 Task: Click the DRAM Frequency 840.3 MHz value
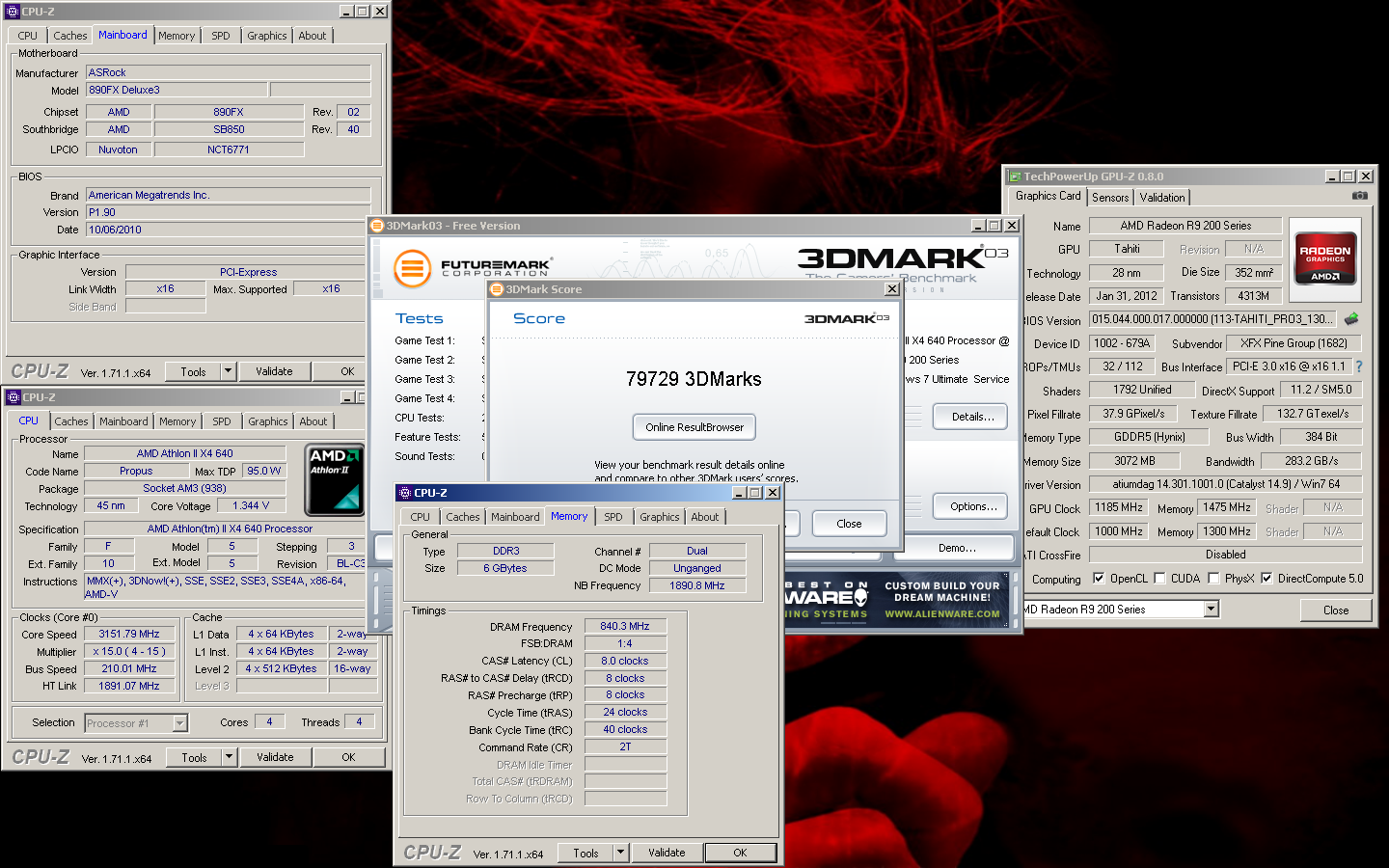tap(625, 626)
